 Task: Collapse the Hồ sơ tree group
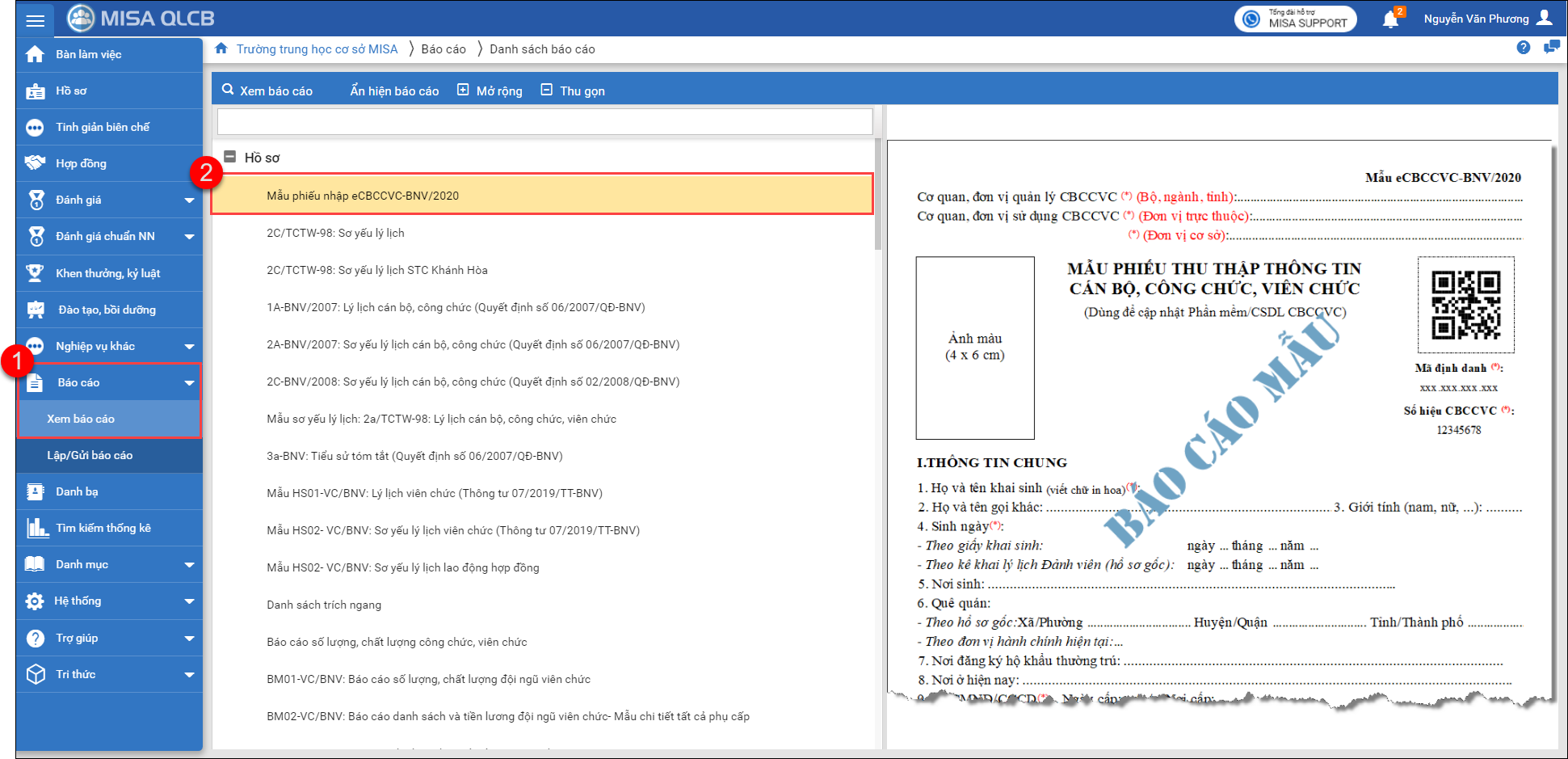click(x=230, y=157)
